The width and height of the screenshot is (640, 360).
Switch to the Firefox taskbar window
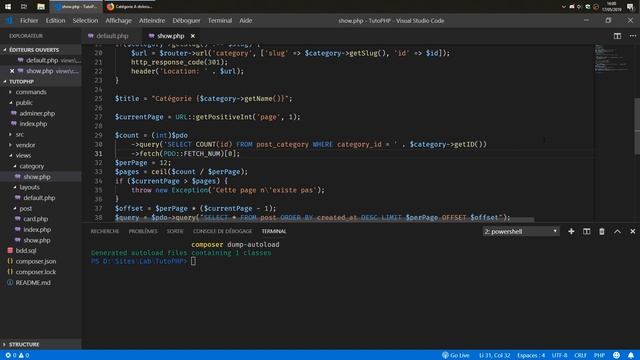[129, 7]
